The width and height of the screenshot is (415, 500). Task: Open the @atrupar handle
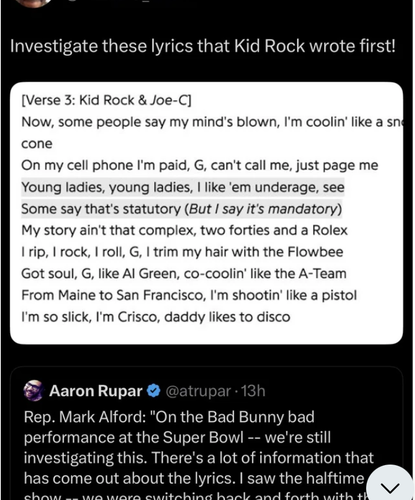pos(198,391)
